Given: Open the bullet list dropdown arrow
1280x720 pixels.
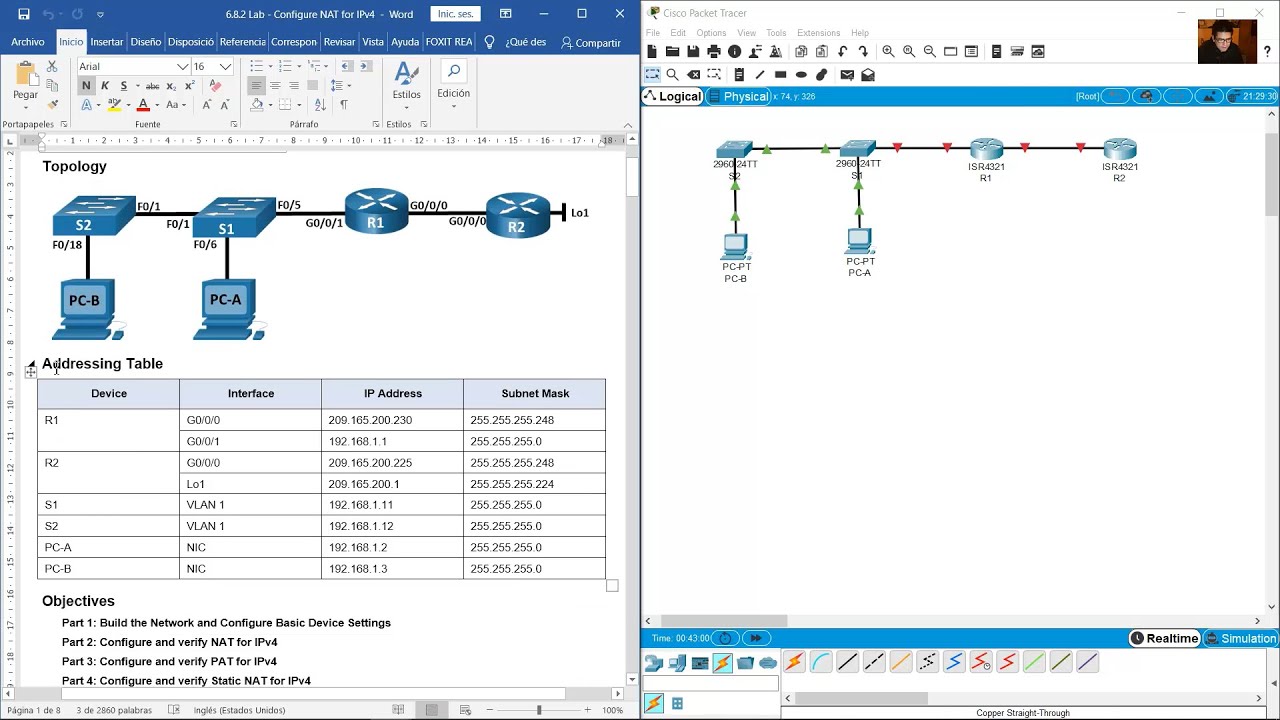Looking at the screenshot, I should (x=270, y=66).
